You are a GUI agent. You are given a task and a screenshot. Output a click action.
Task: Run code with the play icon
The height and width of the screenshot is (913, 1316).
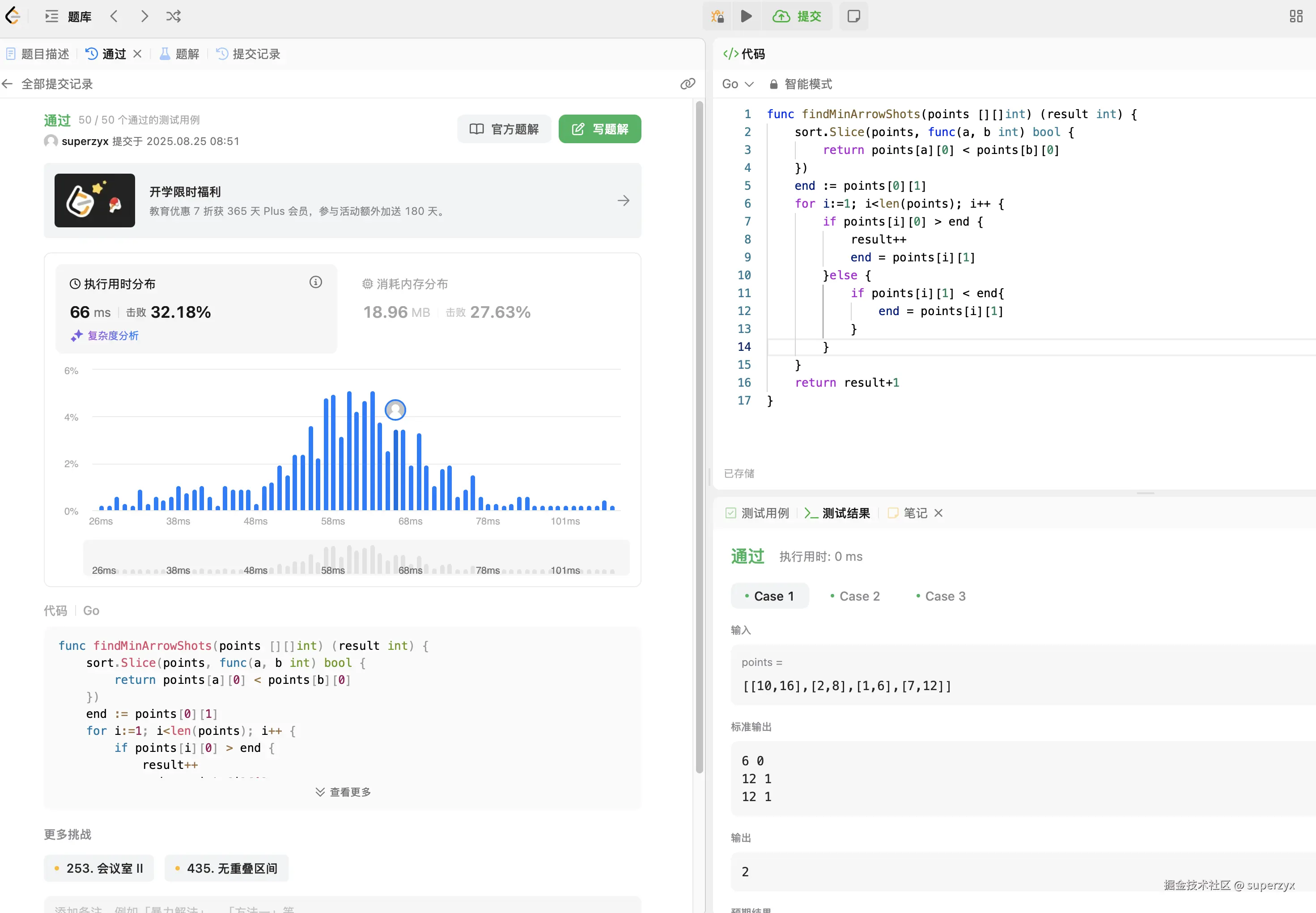point(746,16)
